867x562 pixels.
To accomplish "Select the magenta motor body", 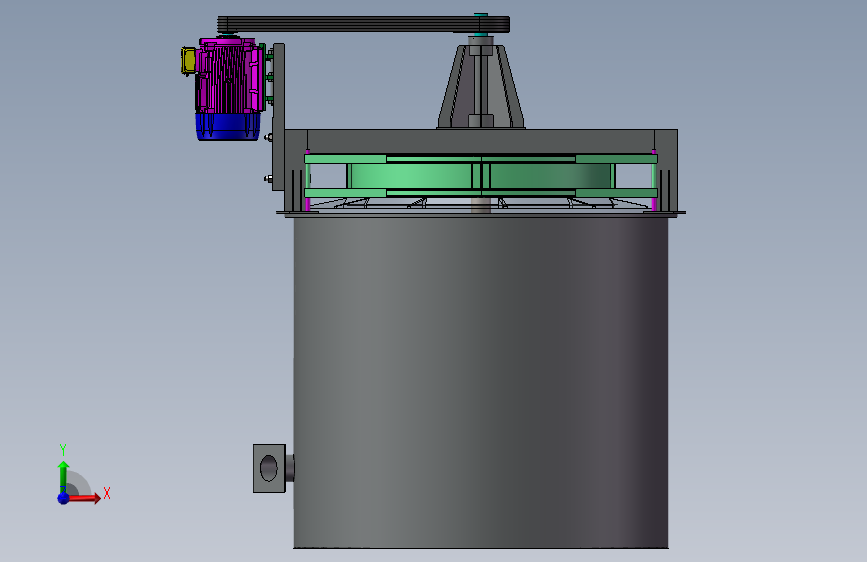I will 229,75.
